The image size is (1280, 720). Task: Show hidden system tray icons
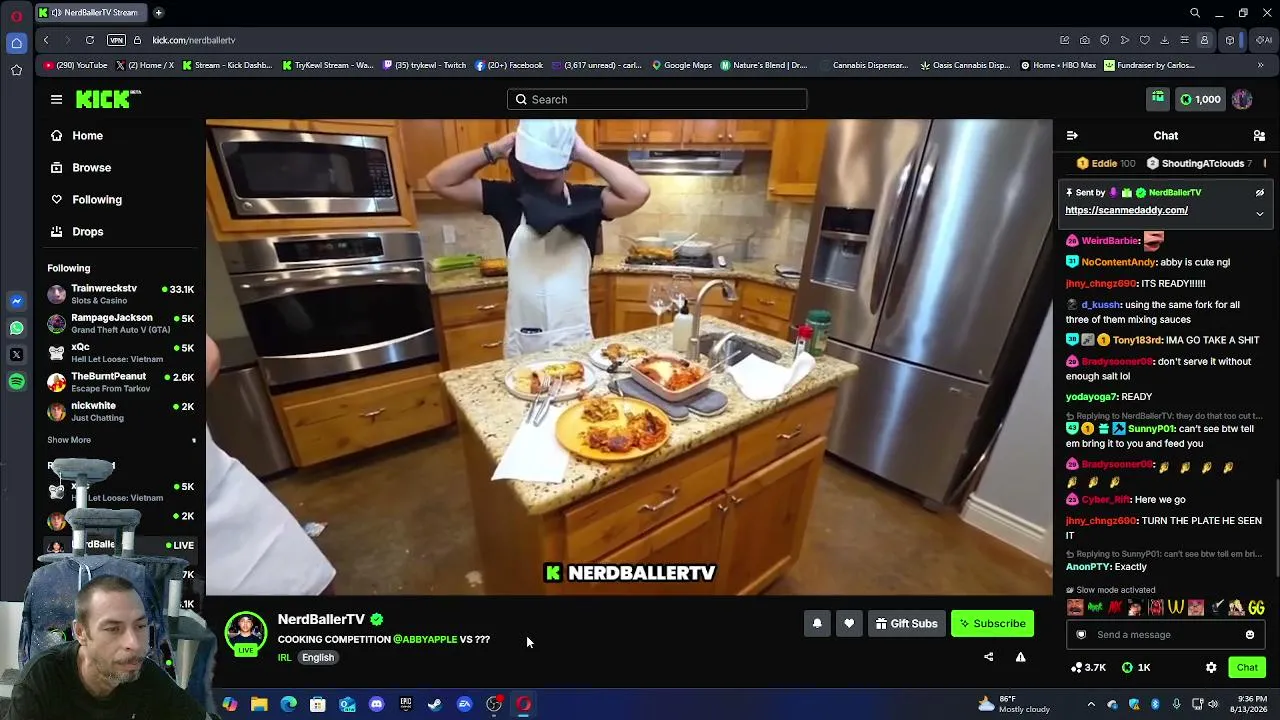click(1091, 705)
